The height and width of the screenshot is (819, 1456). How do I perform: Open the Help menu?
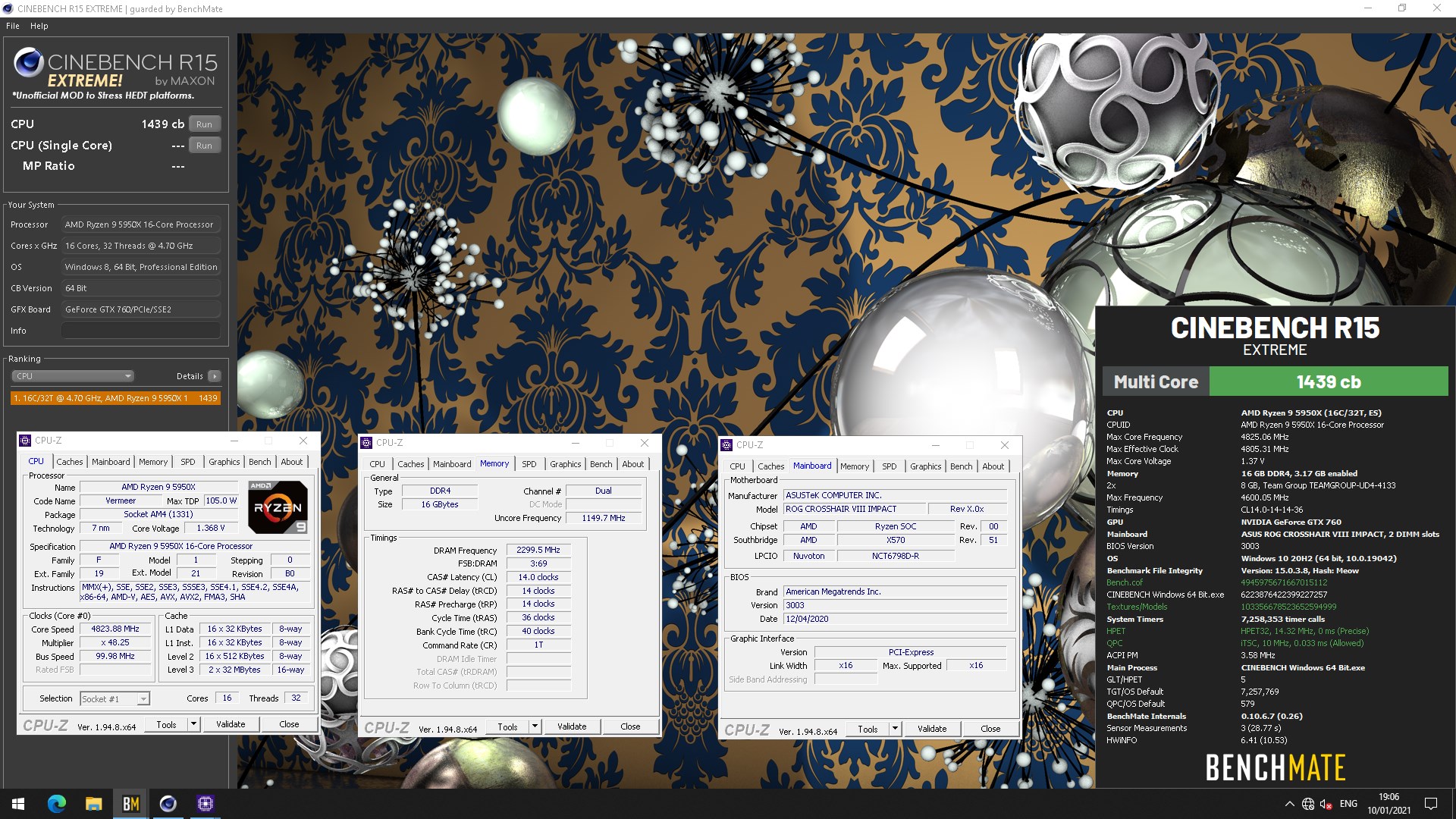[x=39, y=26]
